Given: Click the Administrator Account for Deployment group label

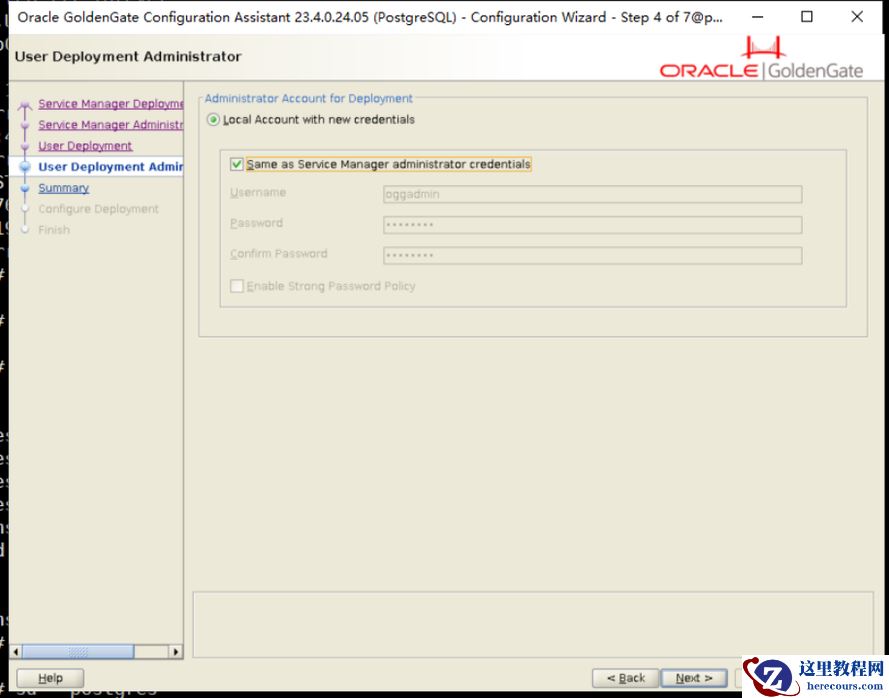Looking at the screenshot, I should point(308,98).
